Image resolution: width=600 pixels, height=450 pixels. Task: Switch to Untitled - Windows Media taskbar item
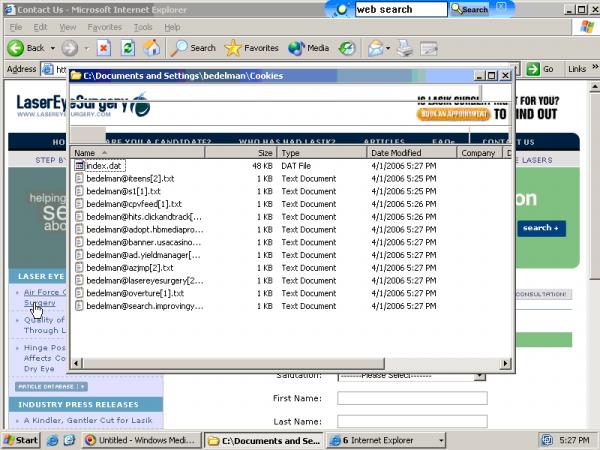pos(142,440)
